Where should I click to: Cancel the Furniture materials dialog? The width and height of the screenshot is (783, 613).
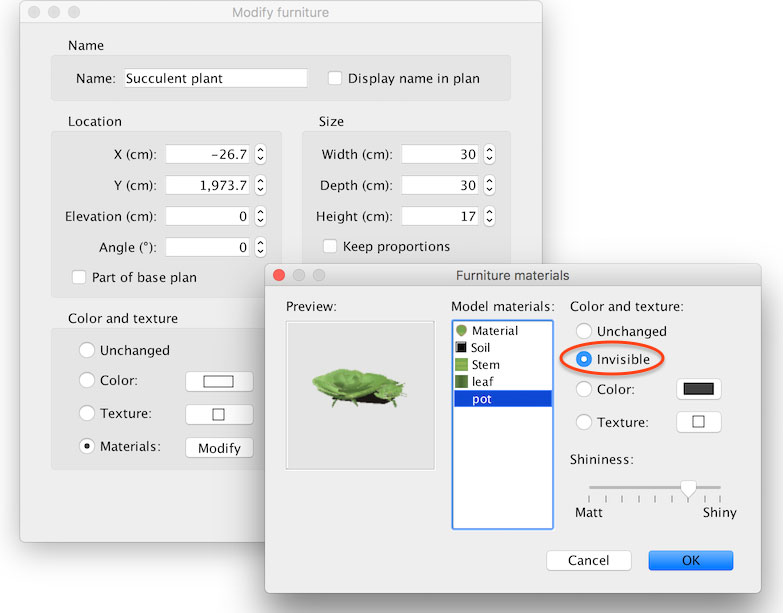click(x=588, y=561)
